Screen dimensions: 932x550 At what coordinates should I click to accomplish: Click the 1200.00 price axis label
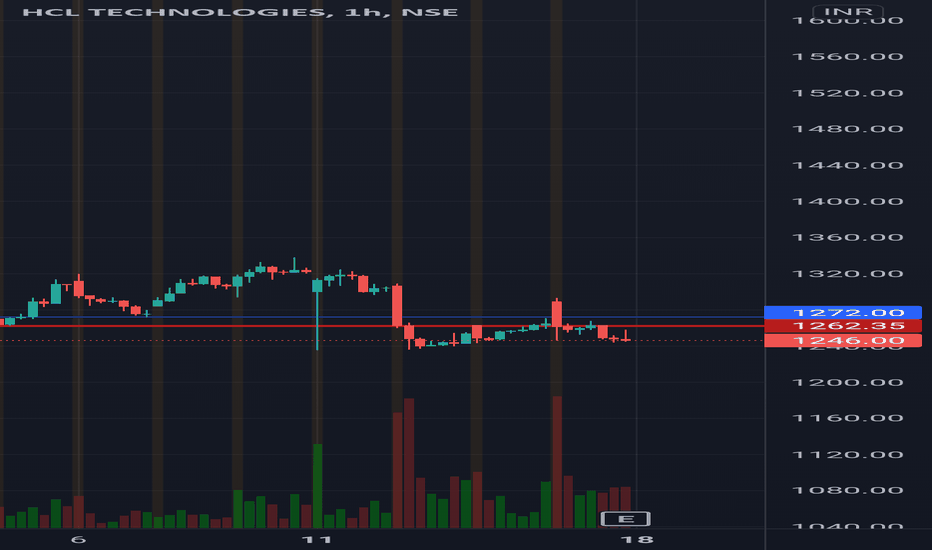pos(848,382)
